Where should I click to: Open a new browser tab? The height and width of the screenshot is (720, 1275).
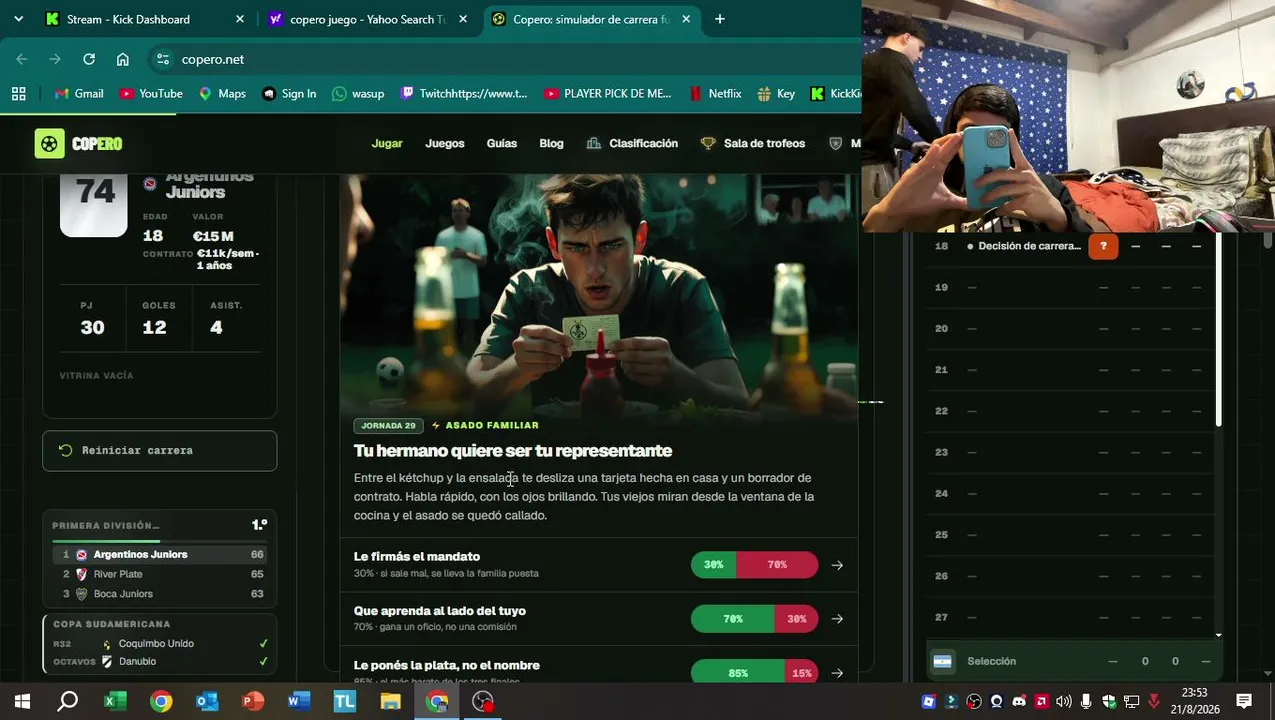(720, 19)
